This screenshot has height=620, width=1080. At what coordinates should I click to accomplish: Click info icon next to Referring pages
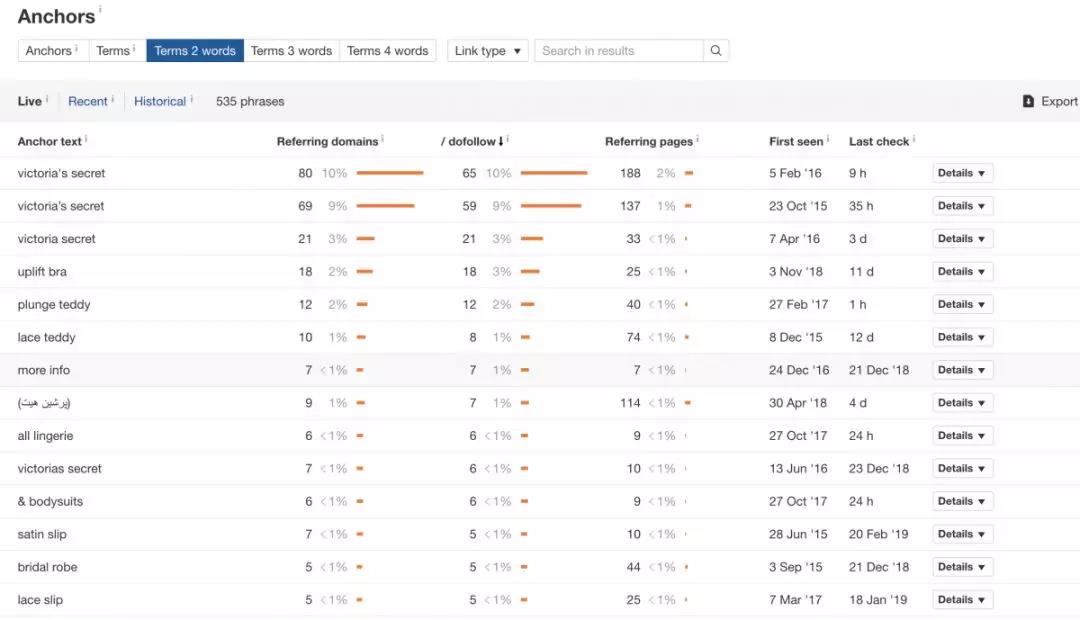click(x=697, y=140)
